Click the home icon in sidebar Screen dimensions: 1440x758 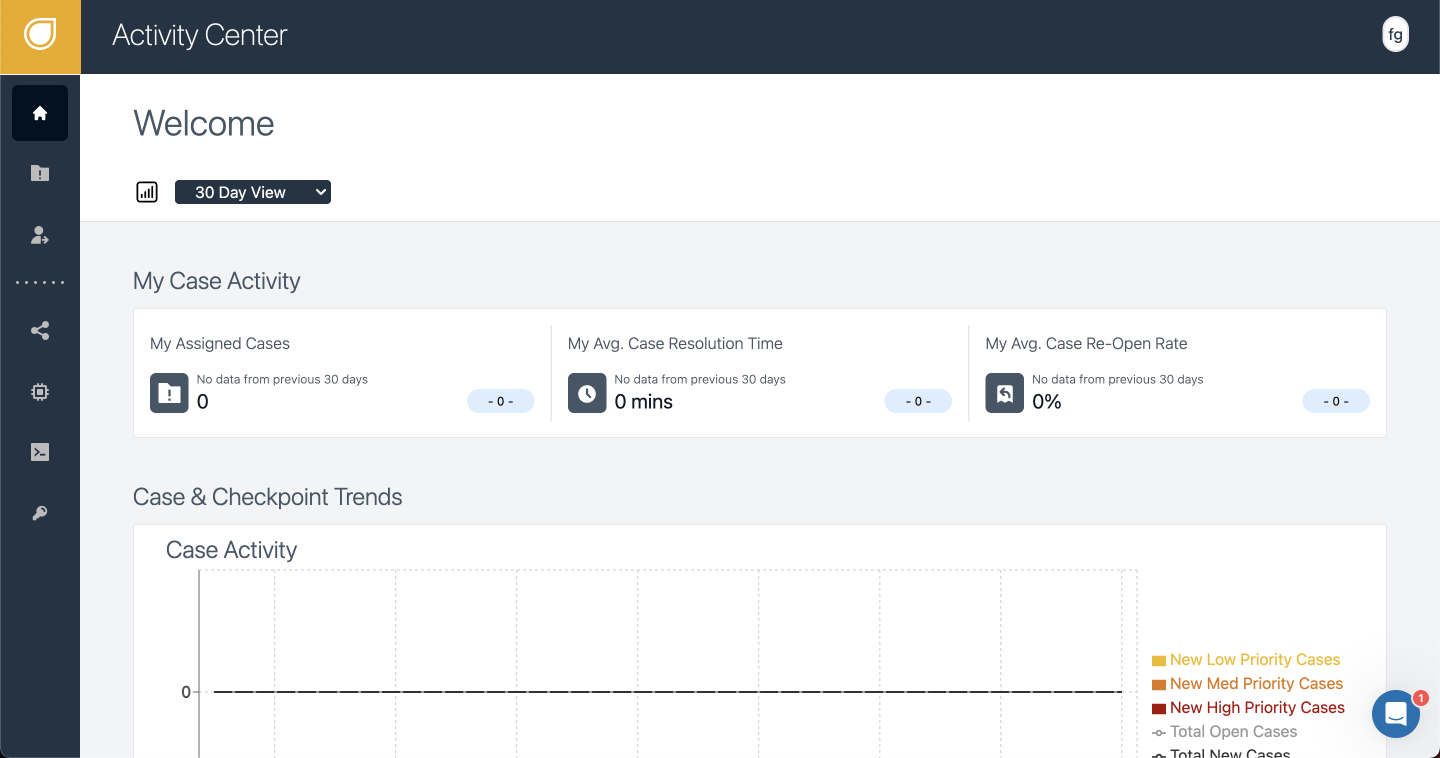pos(40,113)
